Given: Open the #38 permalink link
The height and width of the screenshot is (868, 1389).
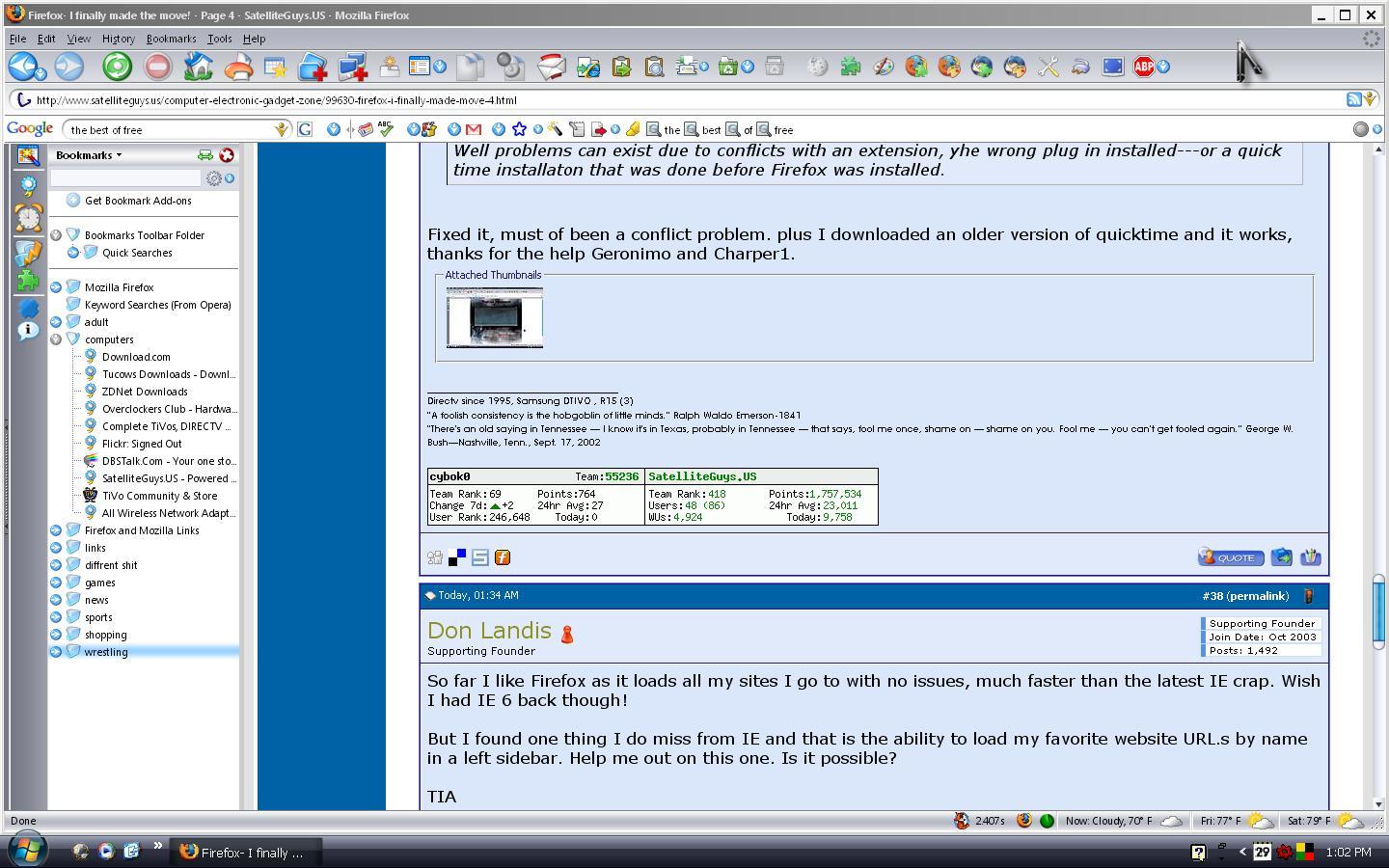Looking at the screenshot, I should [x=1245, y=596].
